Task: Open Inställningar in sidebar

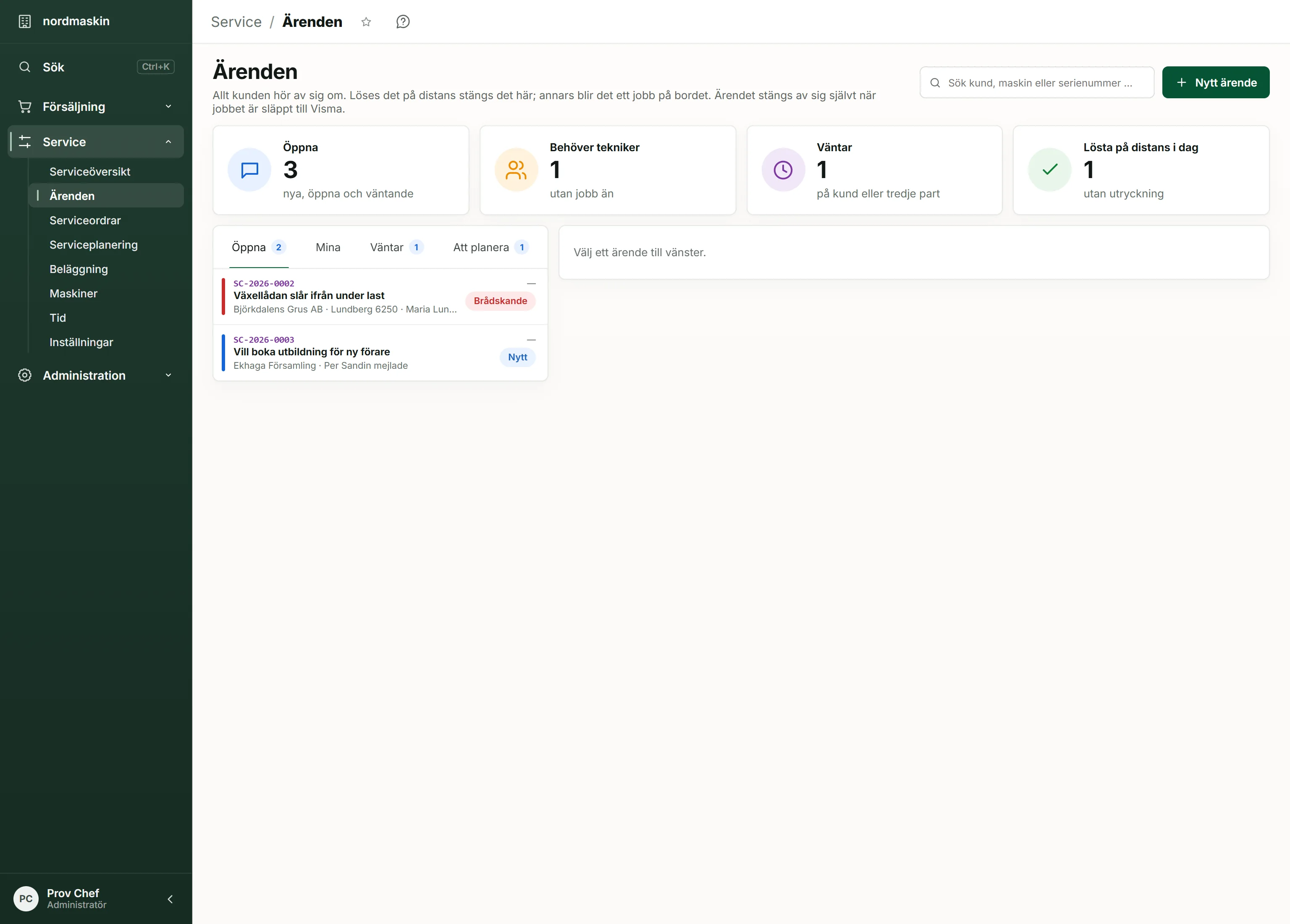Action: click(106, 343)
